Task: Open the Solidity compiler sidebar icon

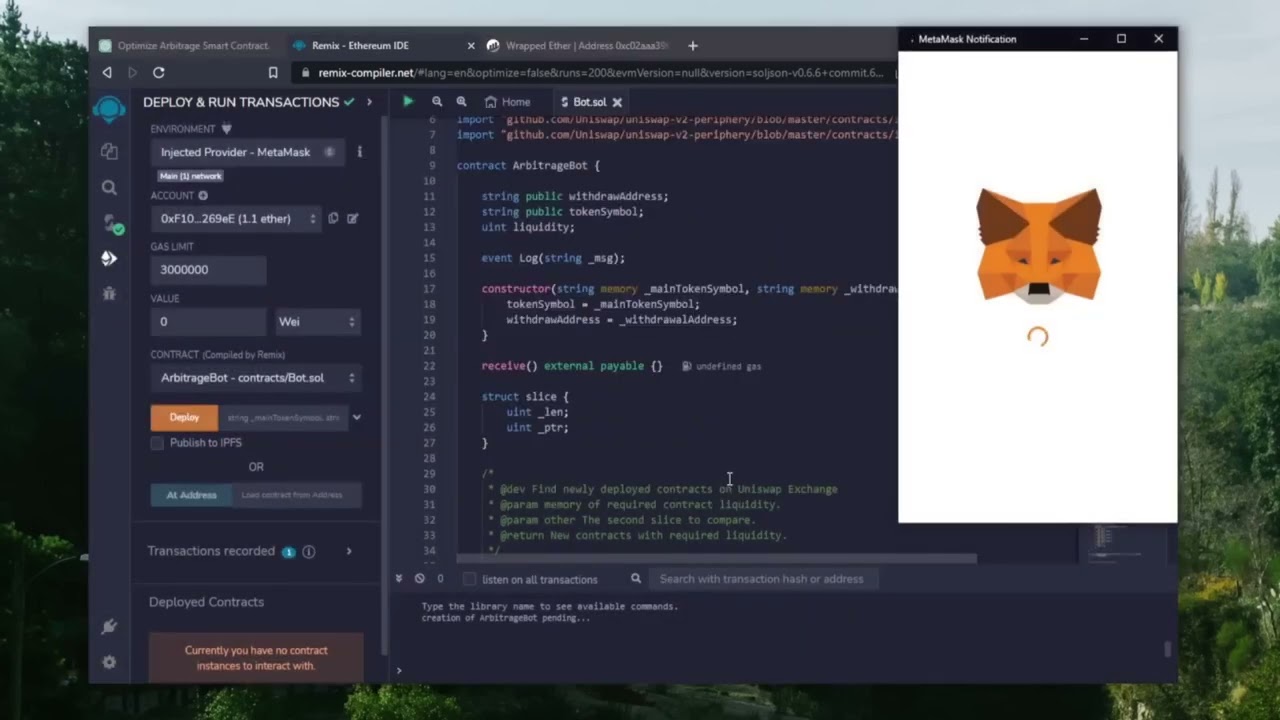Action: pyautogui.click(x=111, y=223)
